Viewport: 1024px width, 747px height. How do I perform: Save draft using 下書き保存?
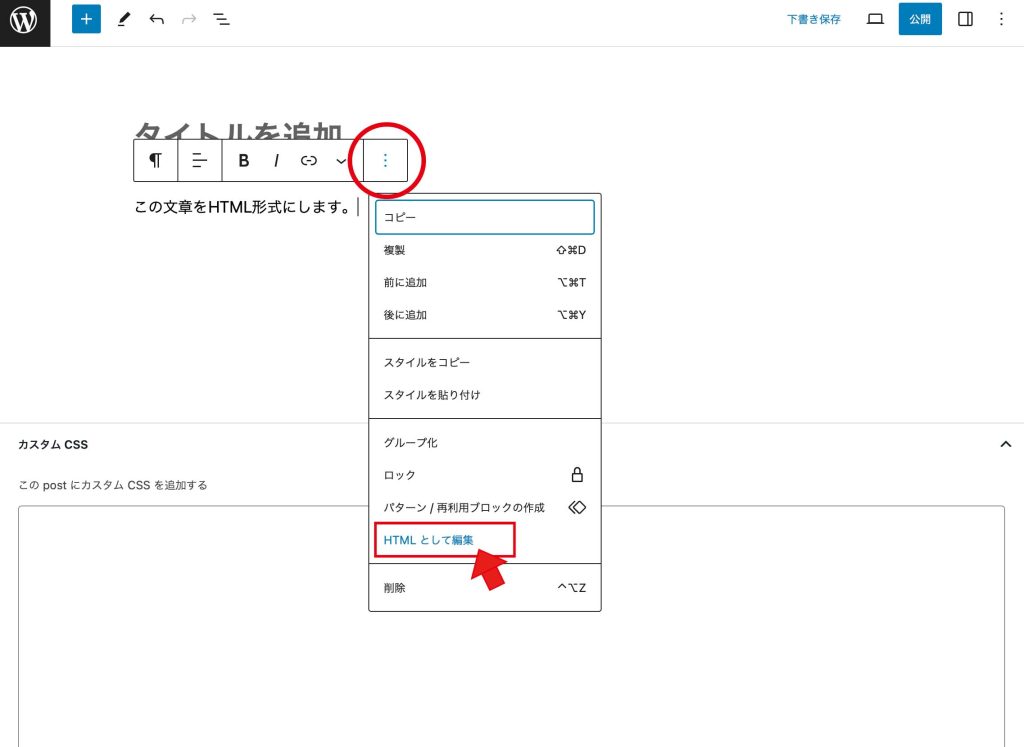(x=813, y=19)
